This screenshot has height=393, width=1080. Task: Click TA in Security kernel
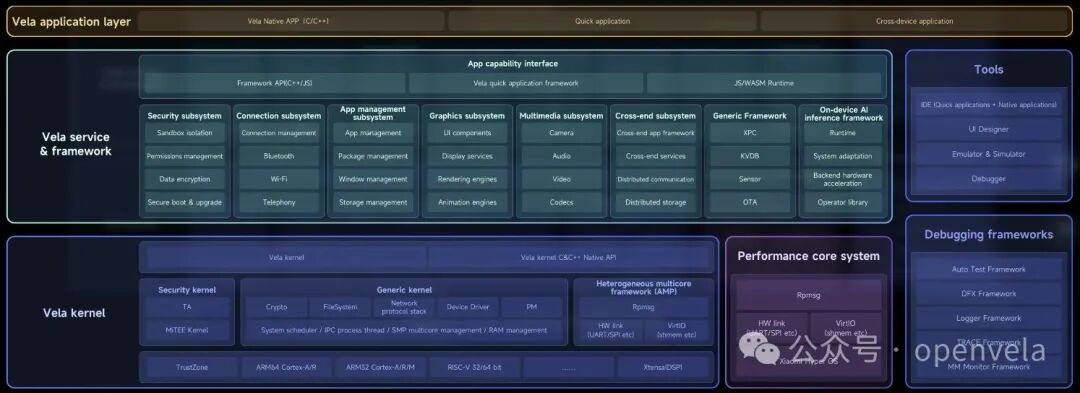point(187,307)
